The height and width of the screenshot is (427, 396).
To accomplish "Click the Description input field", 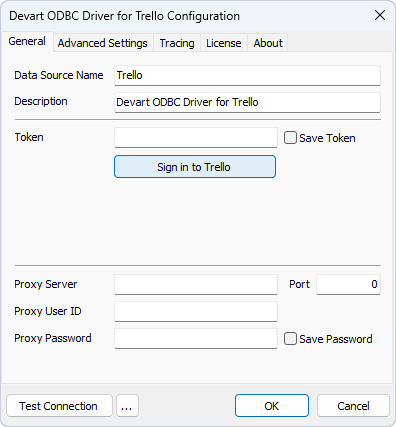I will click(247, 102).
